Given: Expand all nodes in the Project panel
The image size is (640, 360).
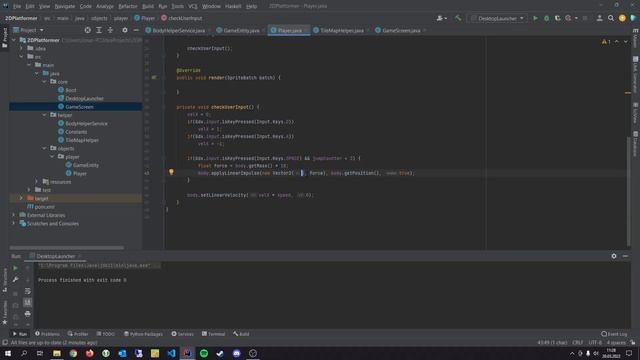Looking at the screenshot, I should click(99, 30).
